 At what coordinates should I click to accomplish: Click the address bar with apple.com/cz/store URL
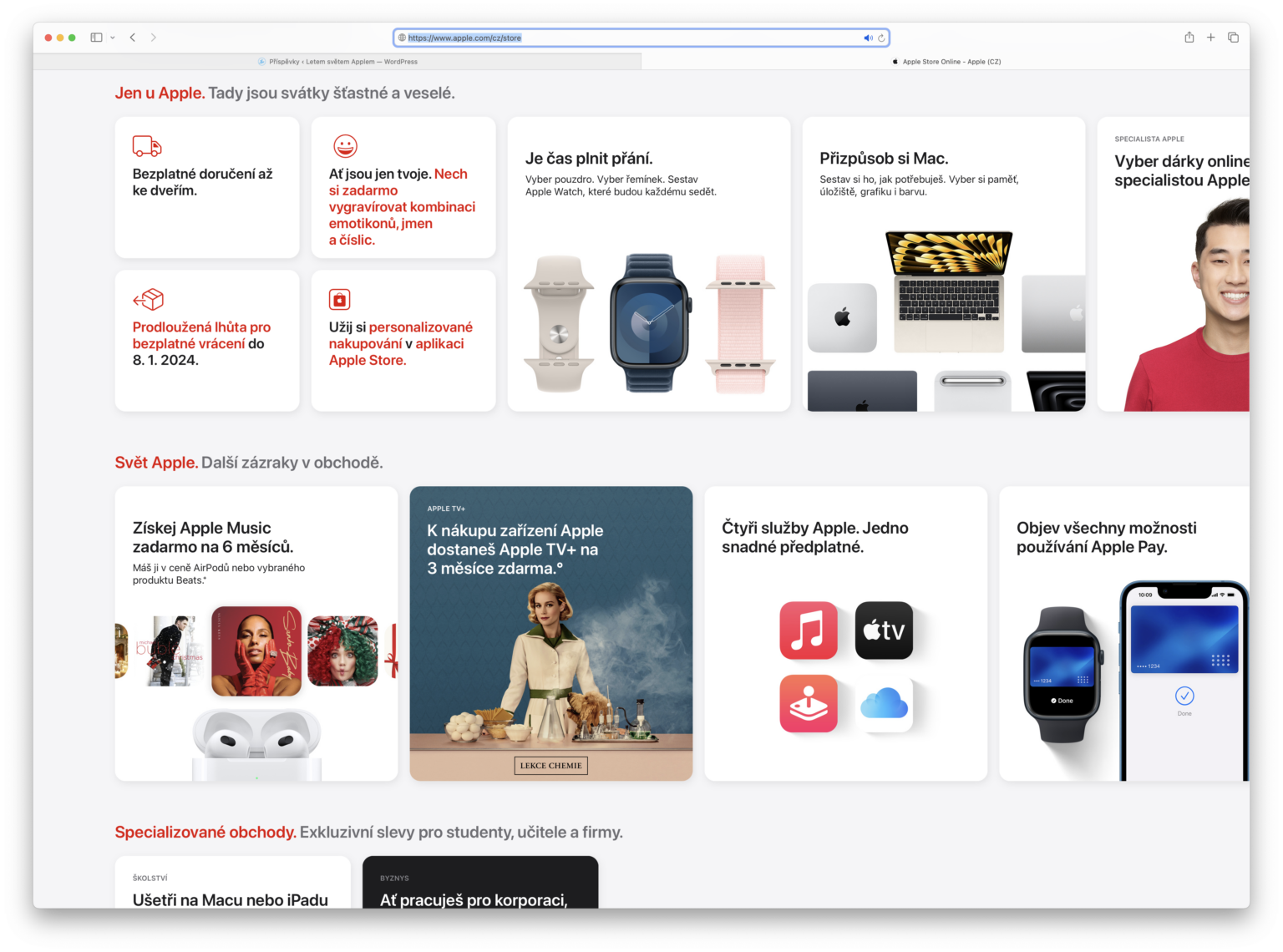[x=641, y=38]
